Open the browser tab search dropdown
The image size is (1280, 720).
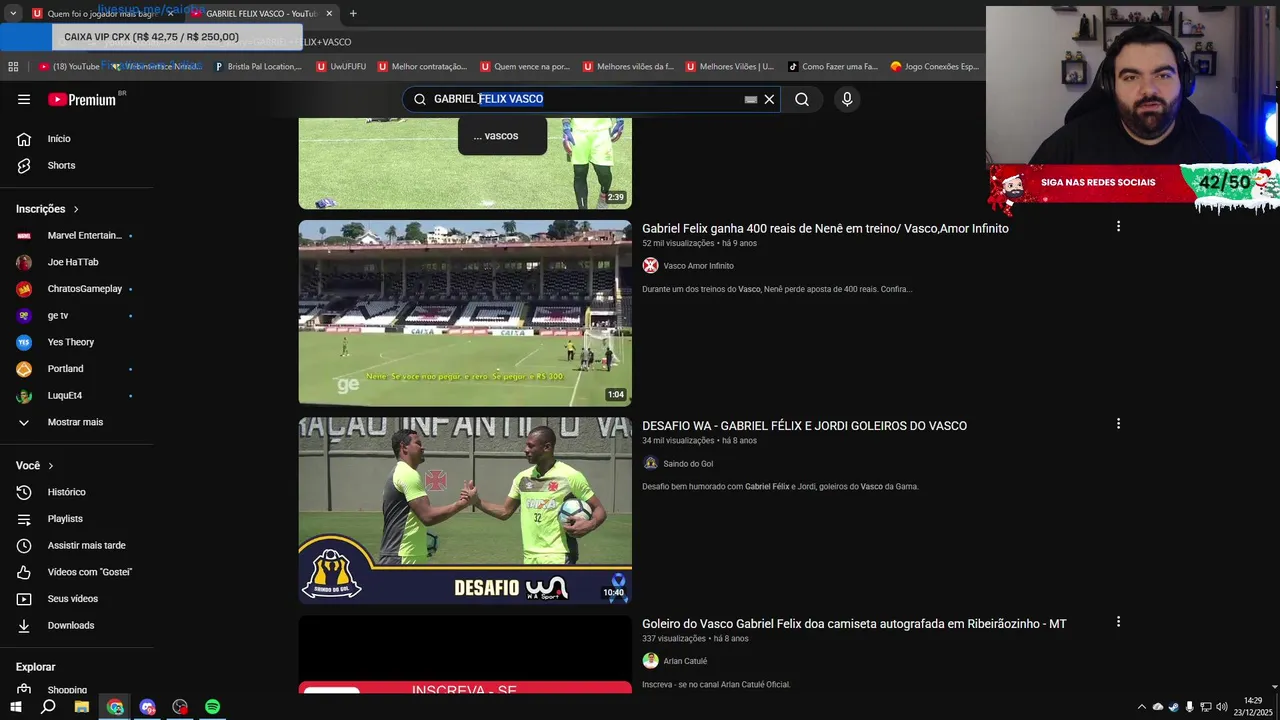[x=12, y=14]
